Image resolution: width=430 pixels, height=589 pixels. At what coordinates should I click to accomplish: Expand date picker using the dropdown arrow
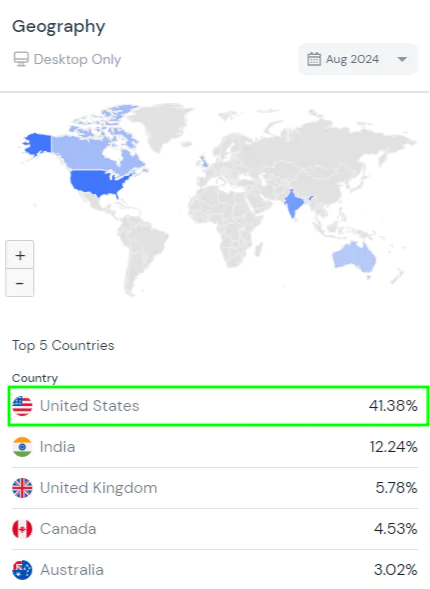click(402, 59)
